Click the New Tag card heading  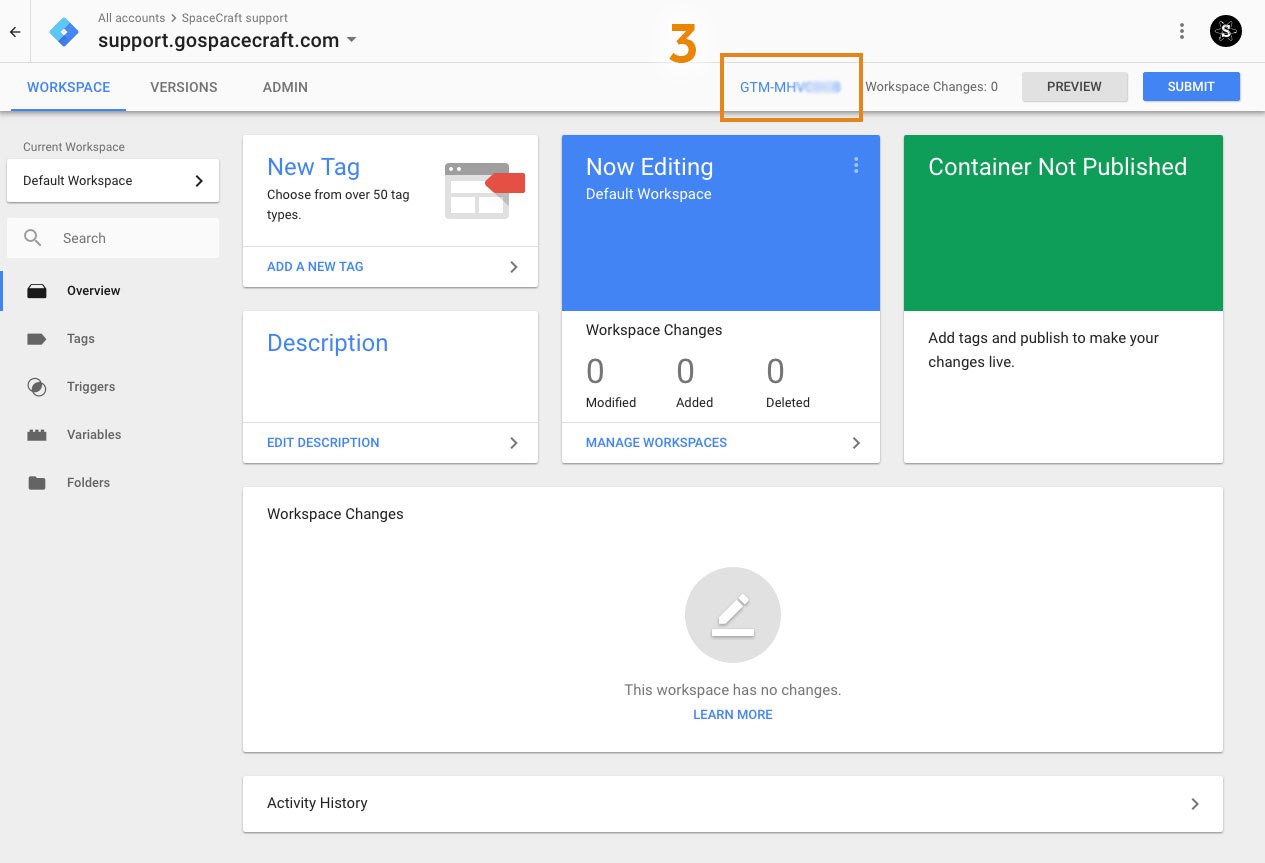pos(313,167)
